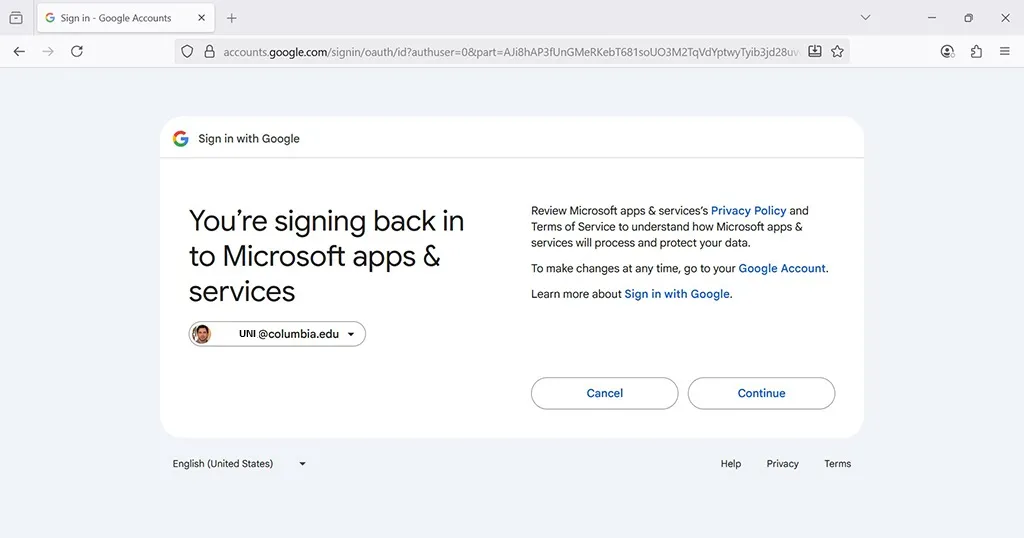Bookmark this page with the star icon
This screenshot has width=1024, height=538.
837,52
